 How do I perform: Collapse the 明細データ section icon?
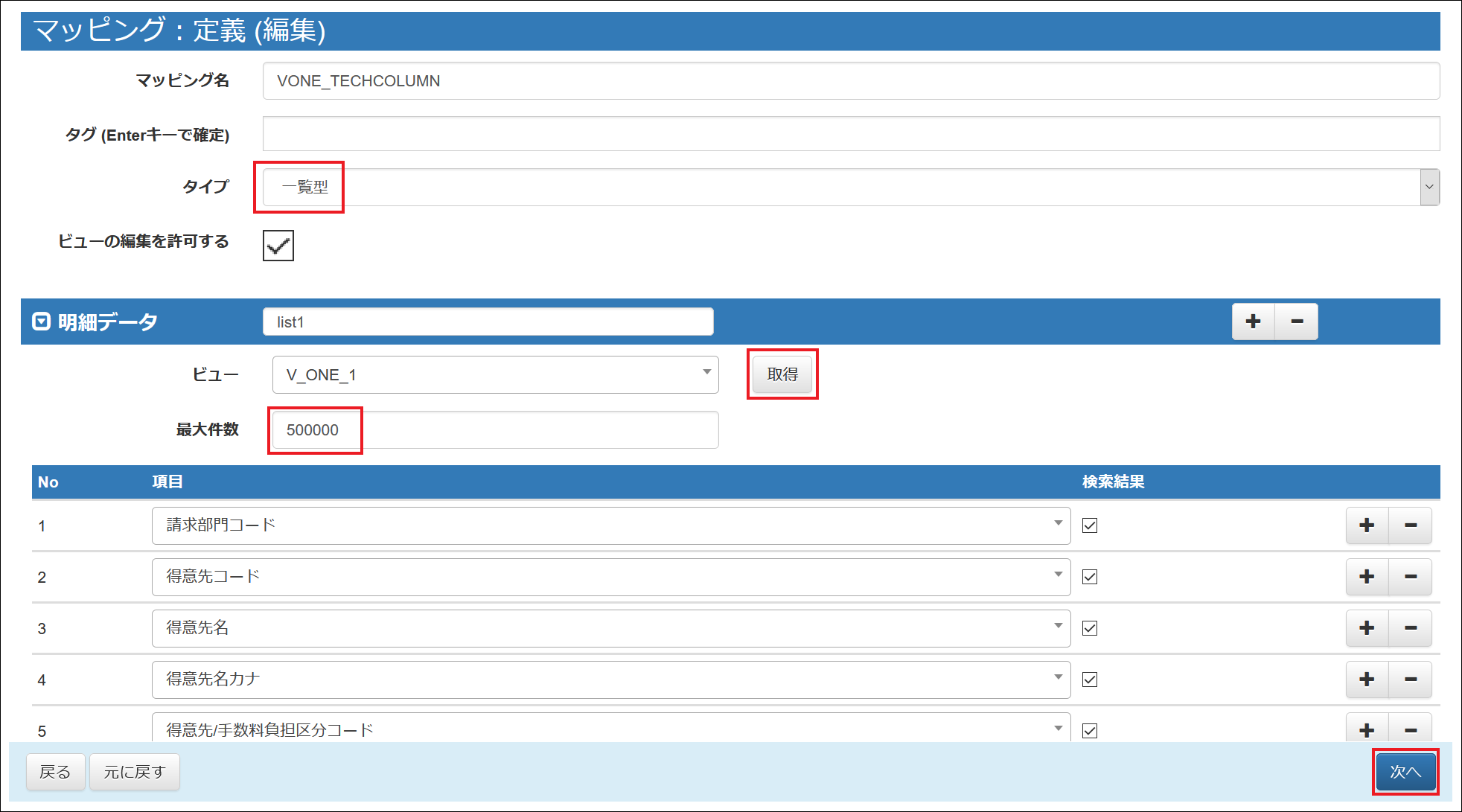coord(42,322)
